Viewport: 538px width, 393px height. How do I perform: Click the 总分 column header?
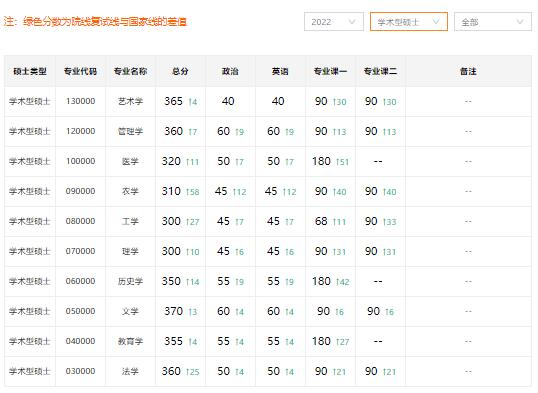pos(180,71)
